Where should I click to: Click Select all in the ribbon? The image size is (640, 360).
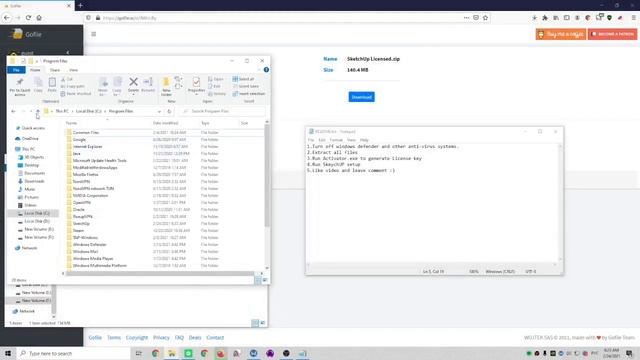click(243, 79)
